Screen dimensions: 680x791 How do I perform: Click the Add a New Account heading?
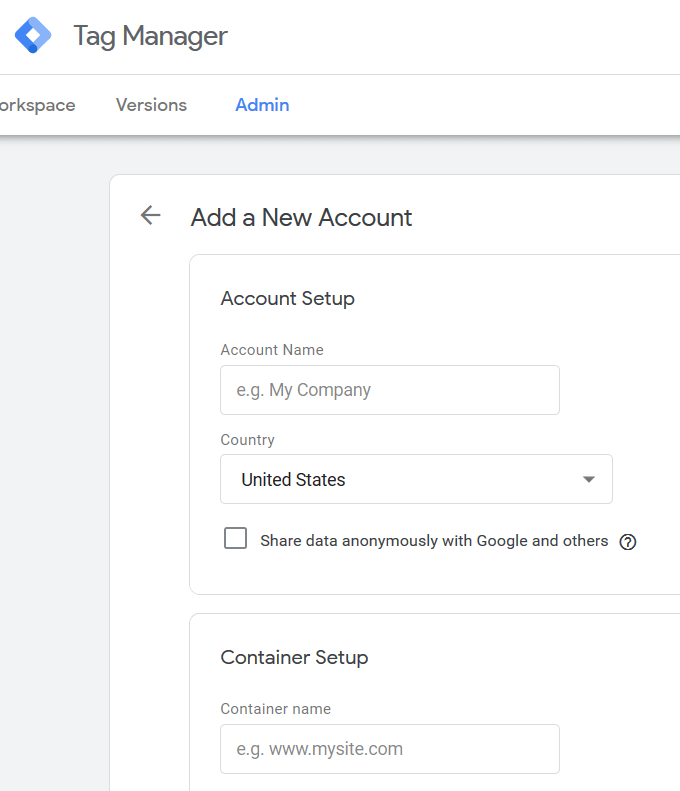pyautogui.click(x=301, y=217)
